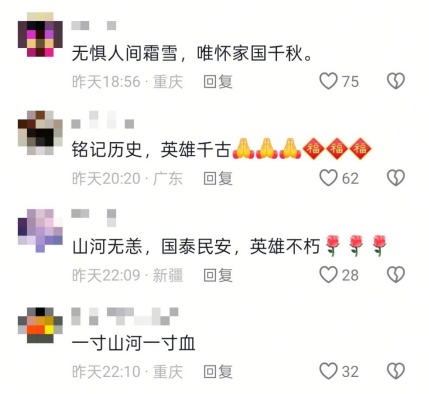Like the 一寸山河一寸血 comment

pyautogui.click(x=328, y=371)
